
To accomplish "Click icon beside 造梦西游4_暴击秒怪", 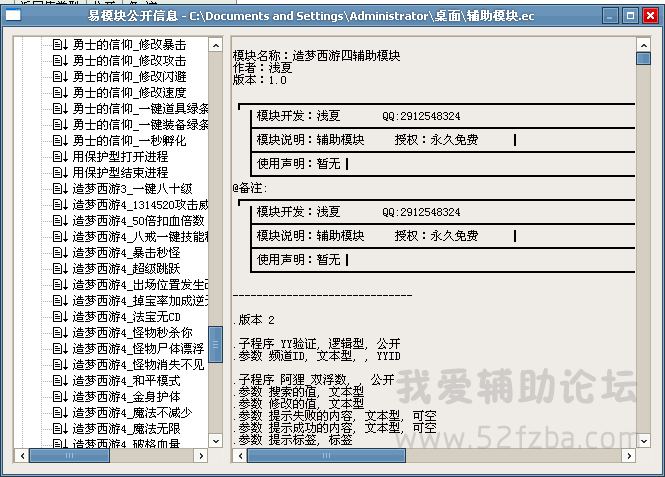I will [x=60, y=252].
